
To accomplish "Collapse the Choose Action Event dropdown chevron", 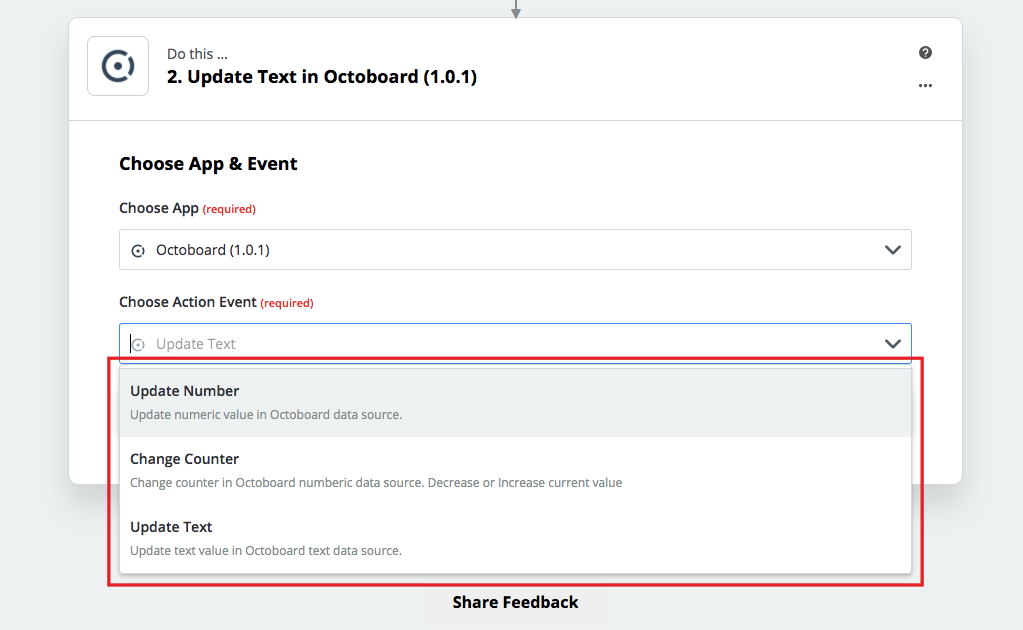I will pyautogui.click(x=893, y=344).
